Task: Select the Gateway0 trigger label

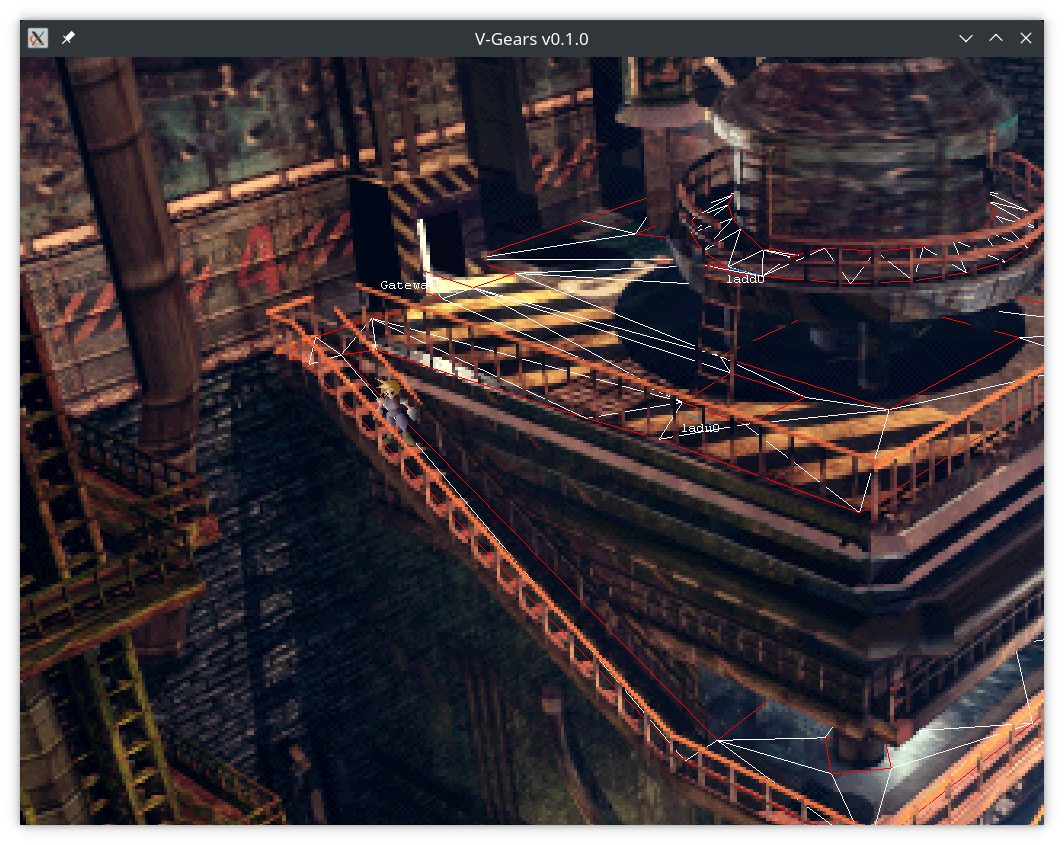Action: coord(412,285)
